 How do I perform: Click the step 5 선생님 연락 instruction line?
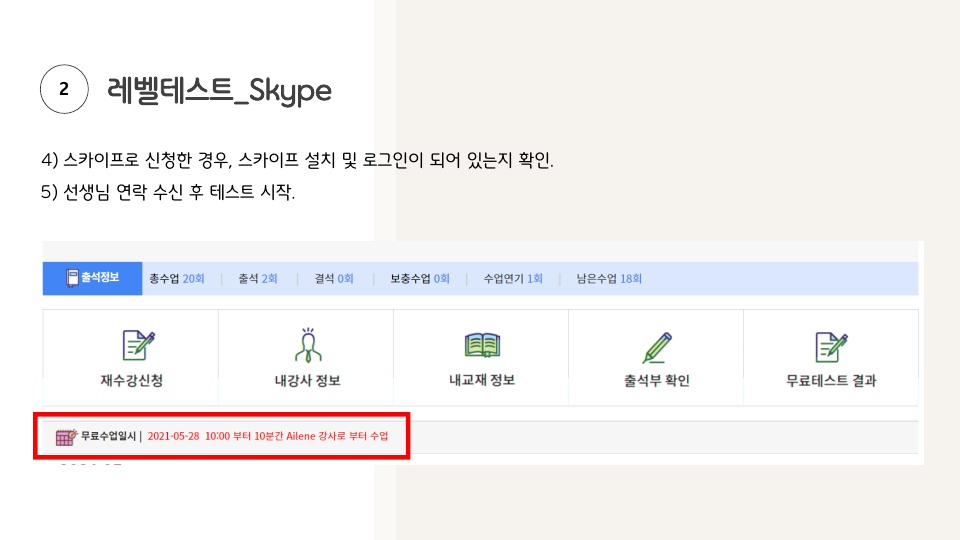pyautogui.click(x=168, y=193)
